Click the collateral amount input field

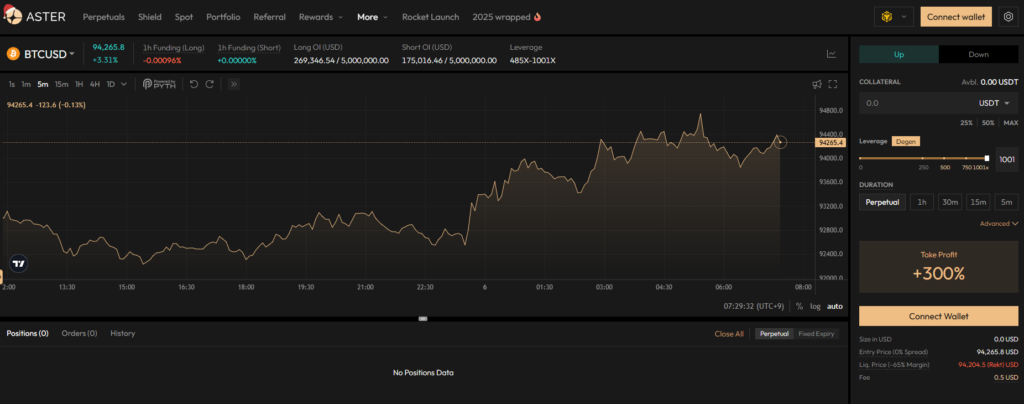click(910, 103)
